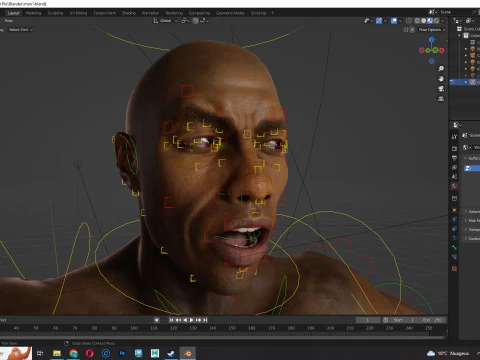The width and height of the screenshot is (480, 360).
Task: Jump to timeline start frame
Action: pos(171,320)
